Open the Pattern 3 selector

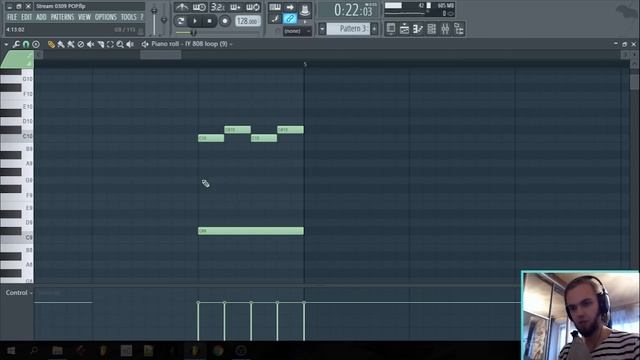click(348, 29)
